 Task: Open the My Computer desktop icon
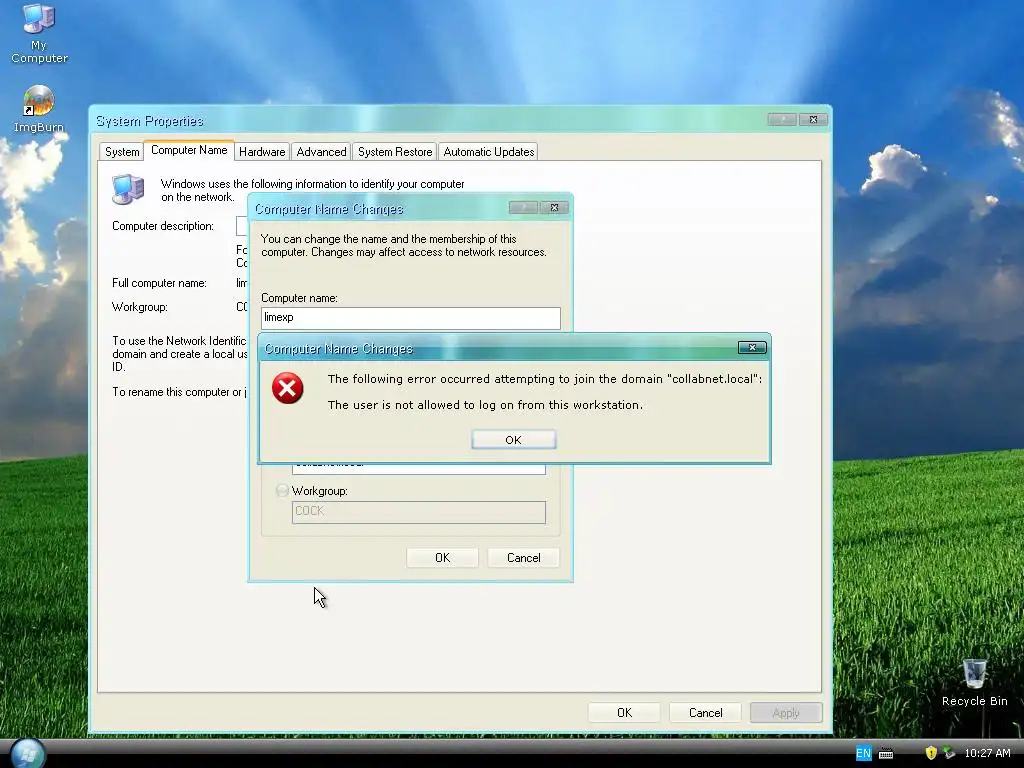(39, 33)
